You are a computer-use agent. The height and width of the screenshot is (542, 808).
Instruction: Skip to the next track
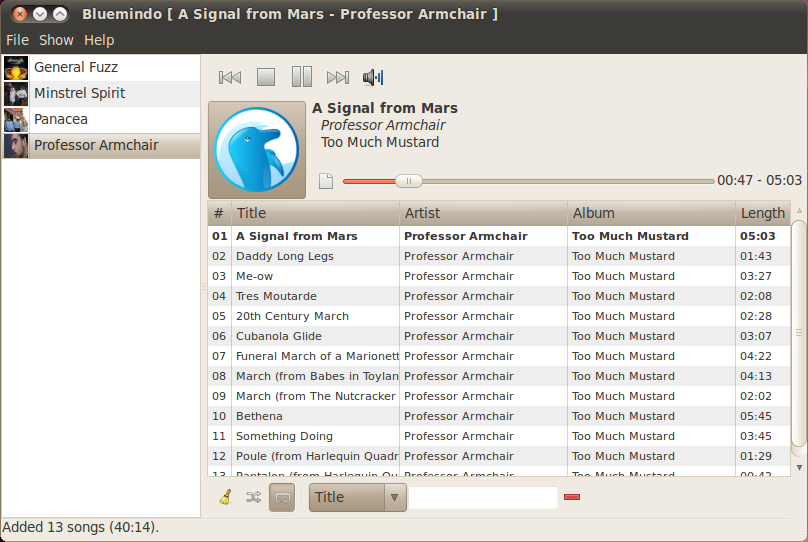pos(338,77)
